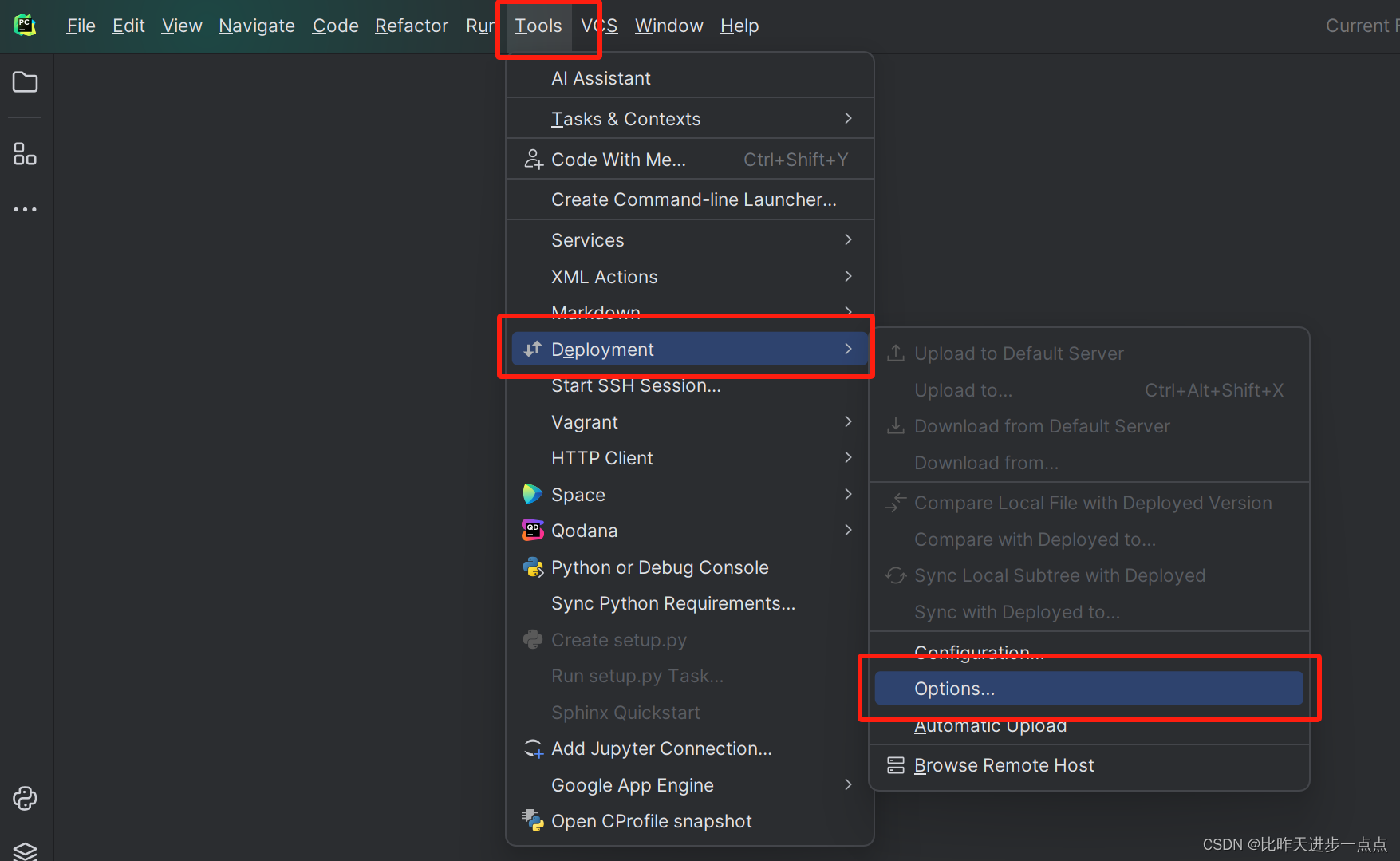Click Start SSH Session

[x=636, y=385]
